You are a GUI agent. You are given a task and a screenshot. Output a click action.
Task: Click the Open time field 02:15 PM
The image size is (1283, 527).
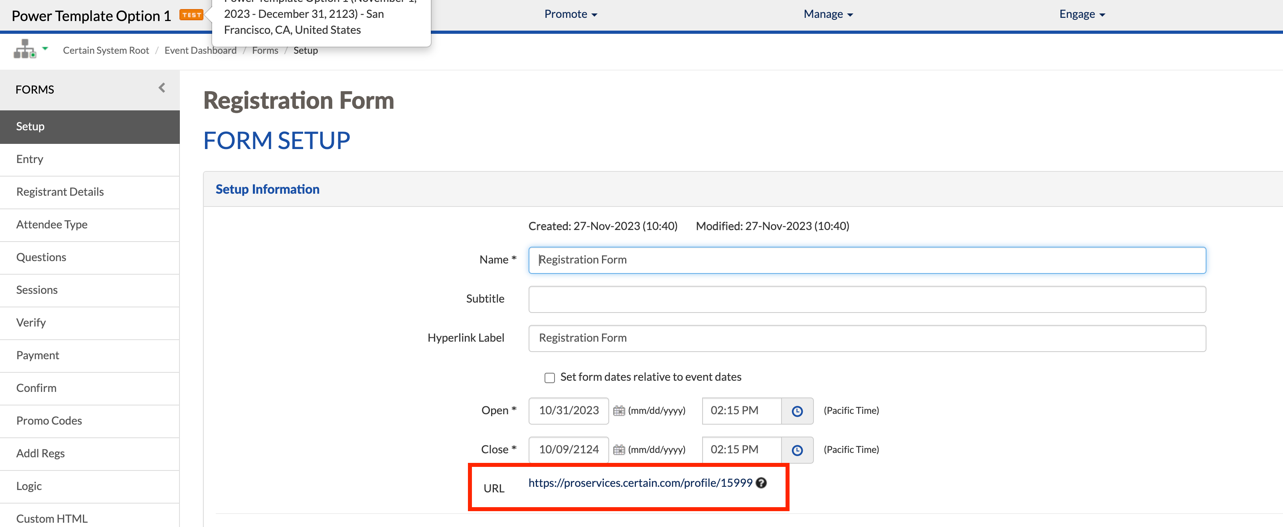point(742,411)
